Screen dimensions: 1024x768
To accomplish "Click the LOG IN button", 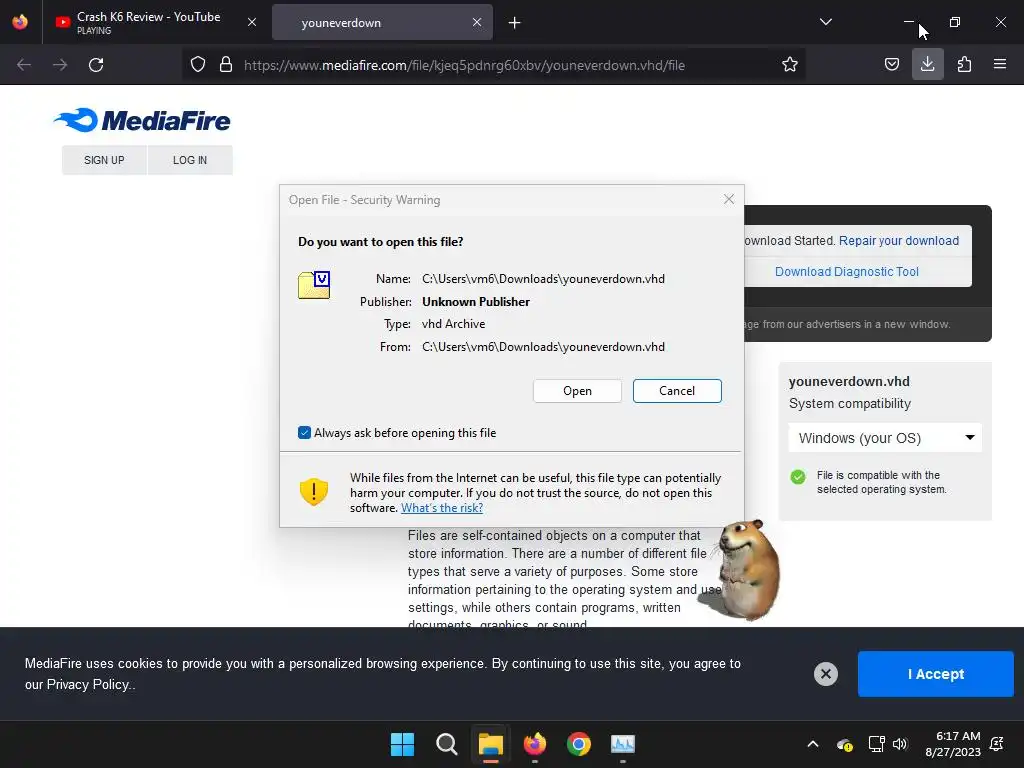I will 190,160.
